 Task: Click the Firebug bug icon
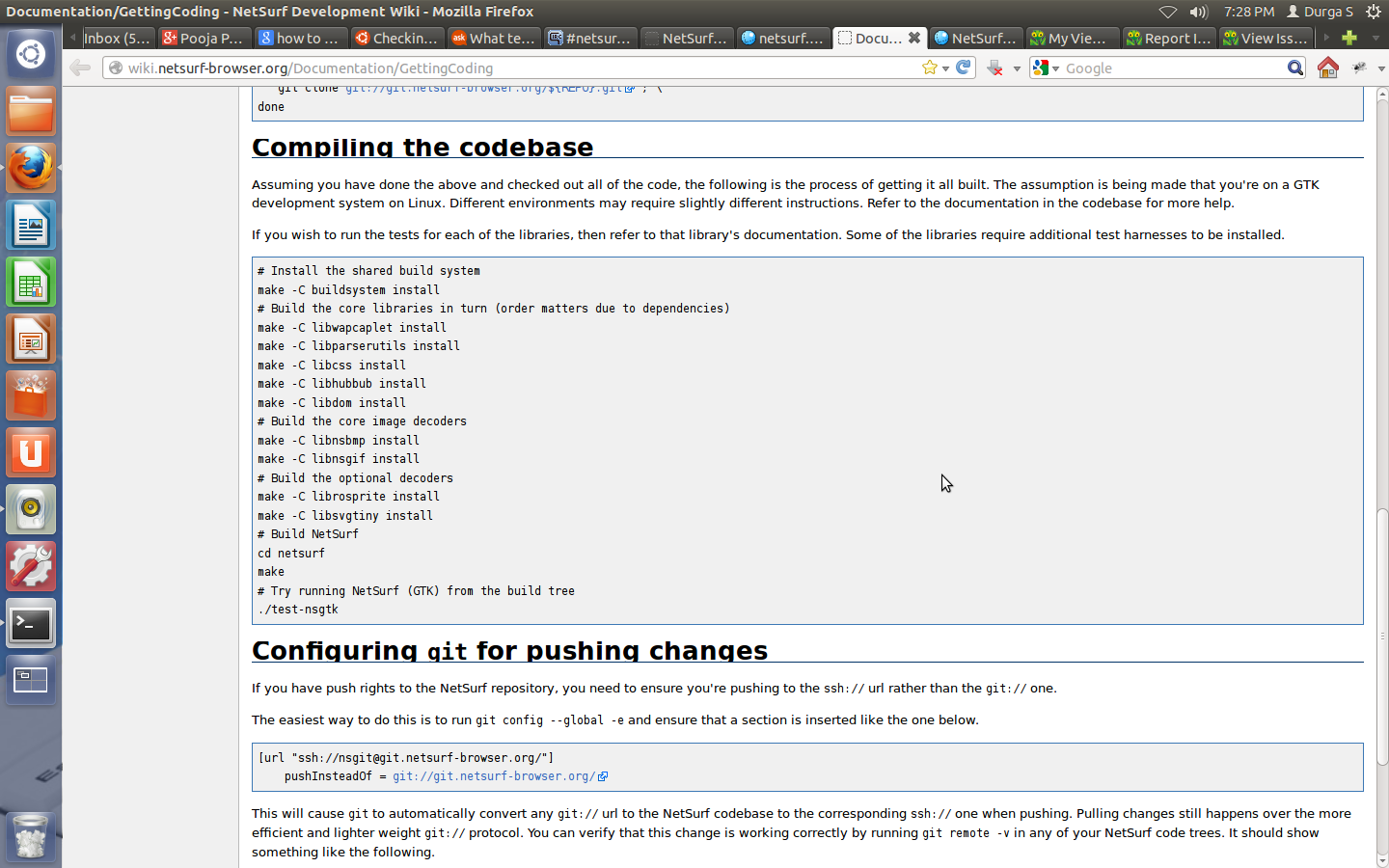pos(1360,68)
